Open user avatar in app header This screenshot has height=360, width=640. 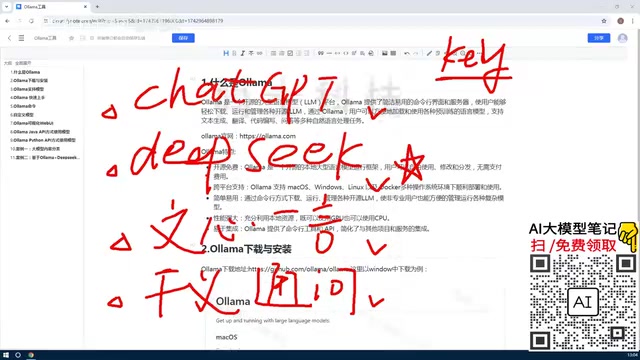[622, 38]
